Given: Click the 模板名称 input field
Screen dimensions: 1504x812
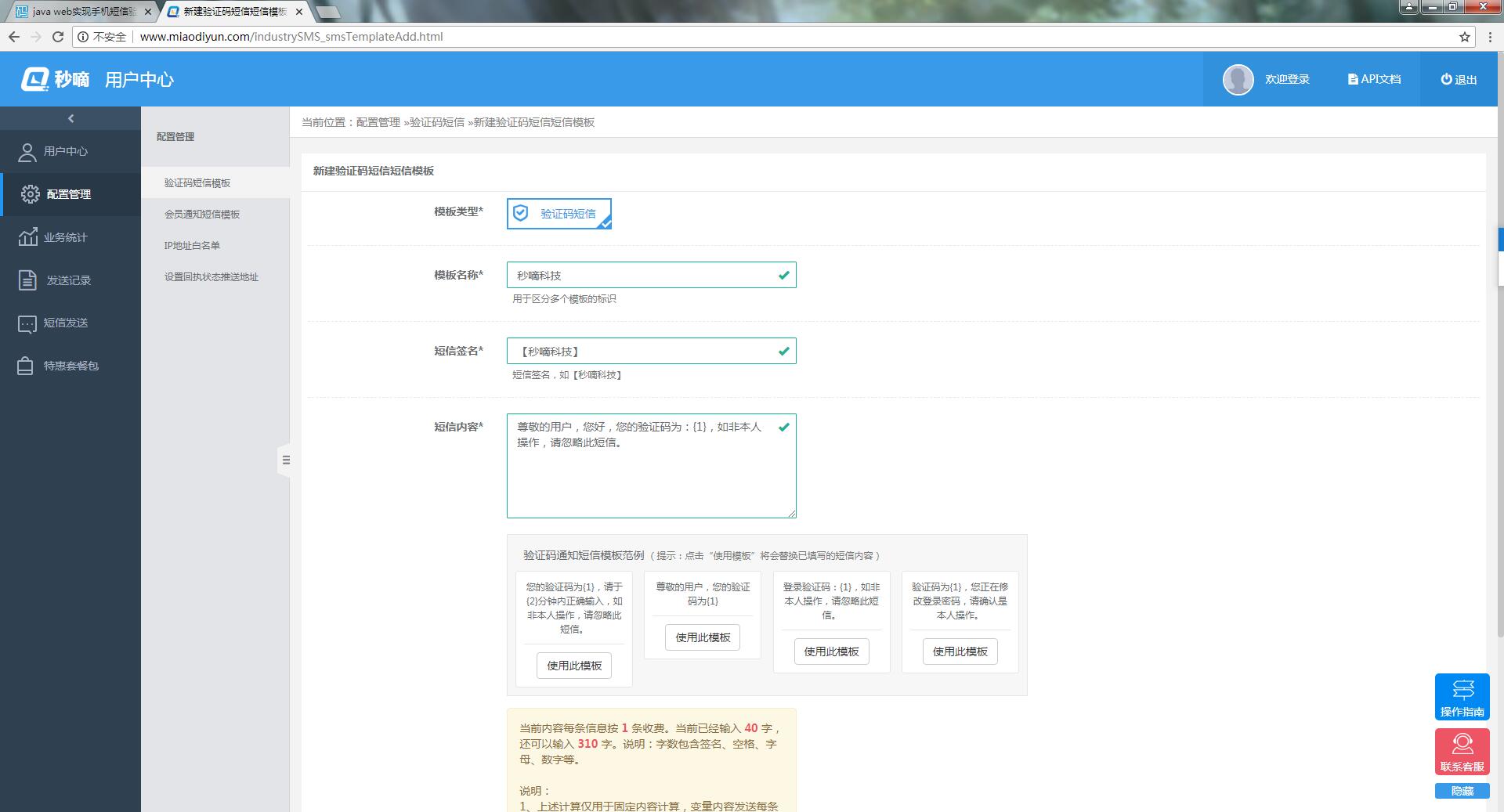Looking at the screenshot, I should pos(651,275).
